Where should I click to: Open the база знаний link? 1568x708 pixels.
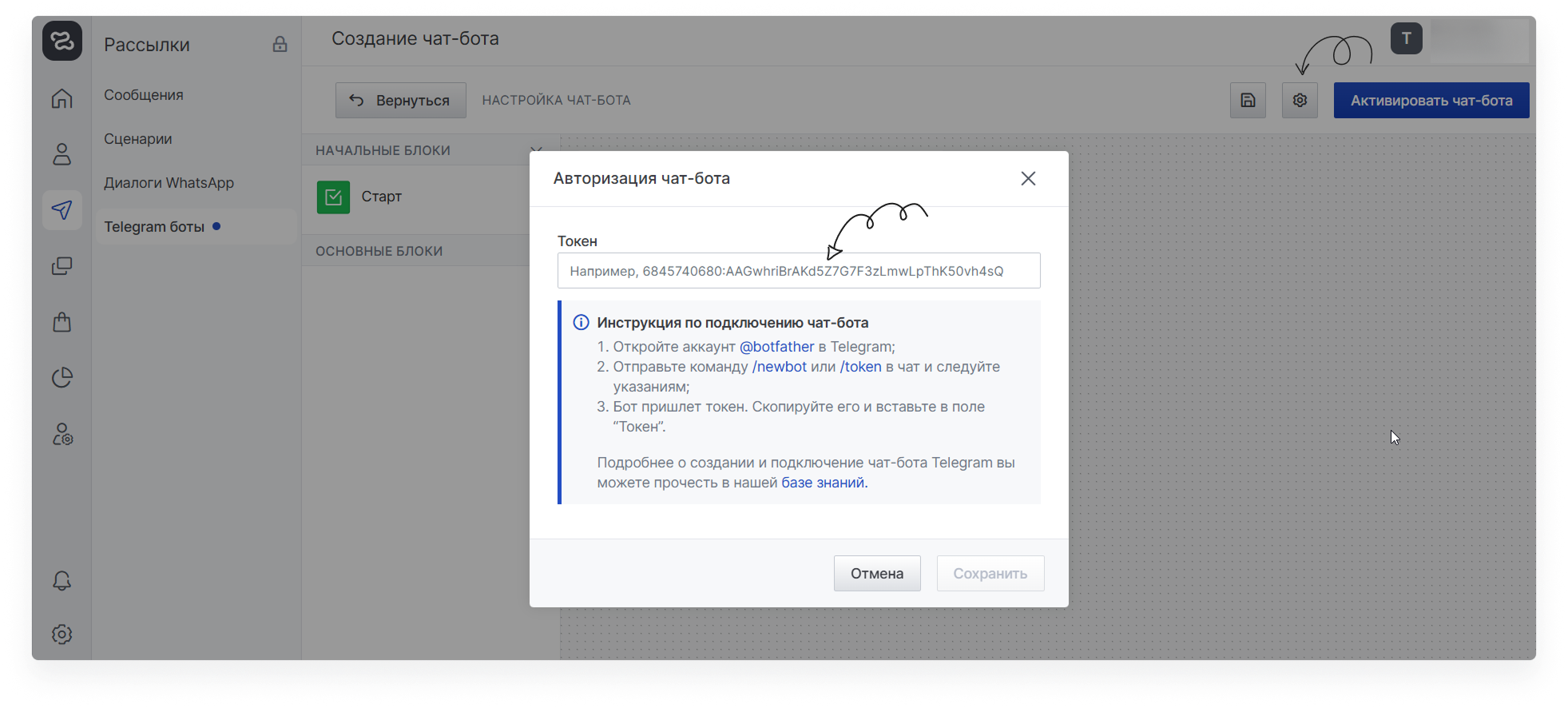(x=824, y=483)
